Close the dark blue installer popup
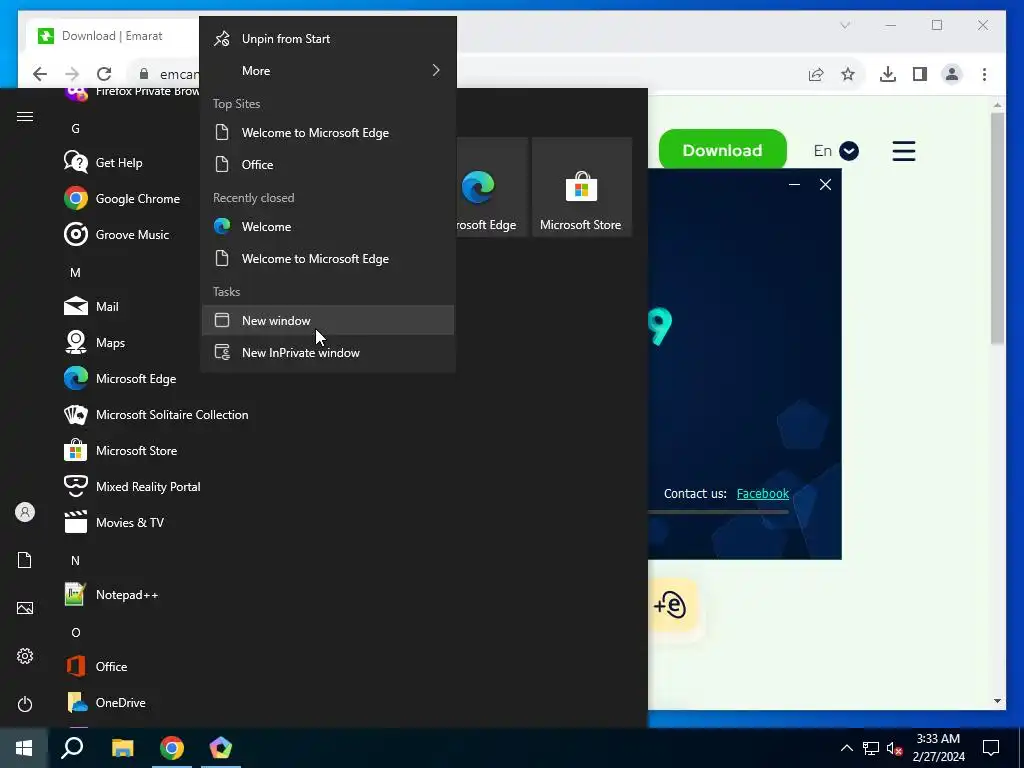Image resolution: width=1024 pixels, height=768 pixels. [x=825, y=185]
